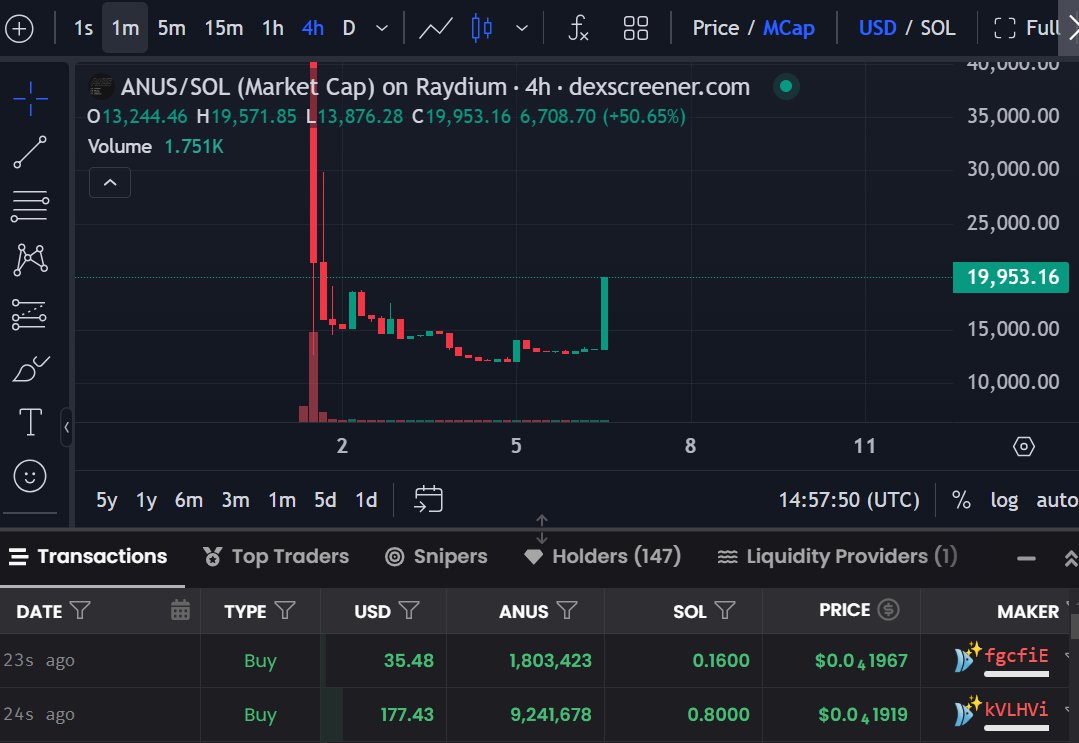
Task: Select candlestick chart style
Action: click(482, 28)
